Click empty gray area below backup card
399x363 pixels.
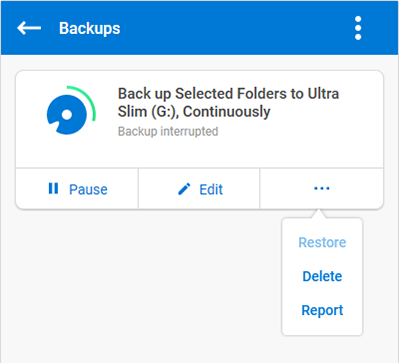click(143, 283)
